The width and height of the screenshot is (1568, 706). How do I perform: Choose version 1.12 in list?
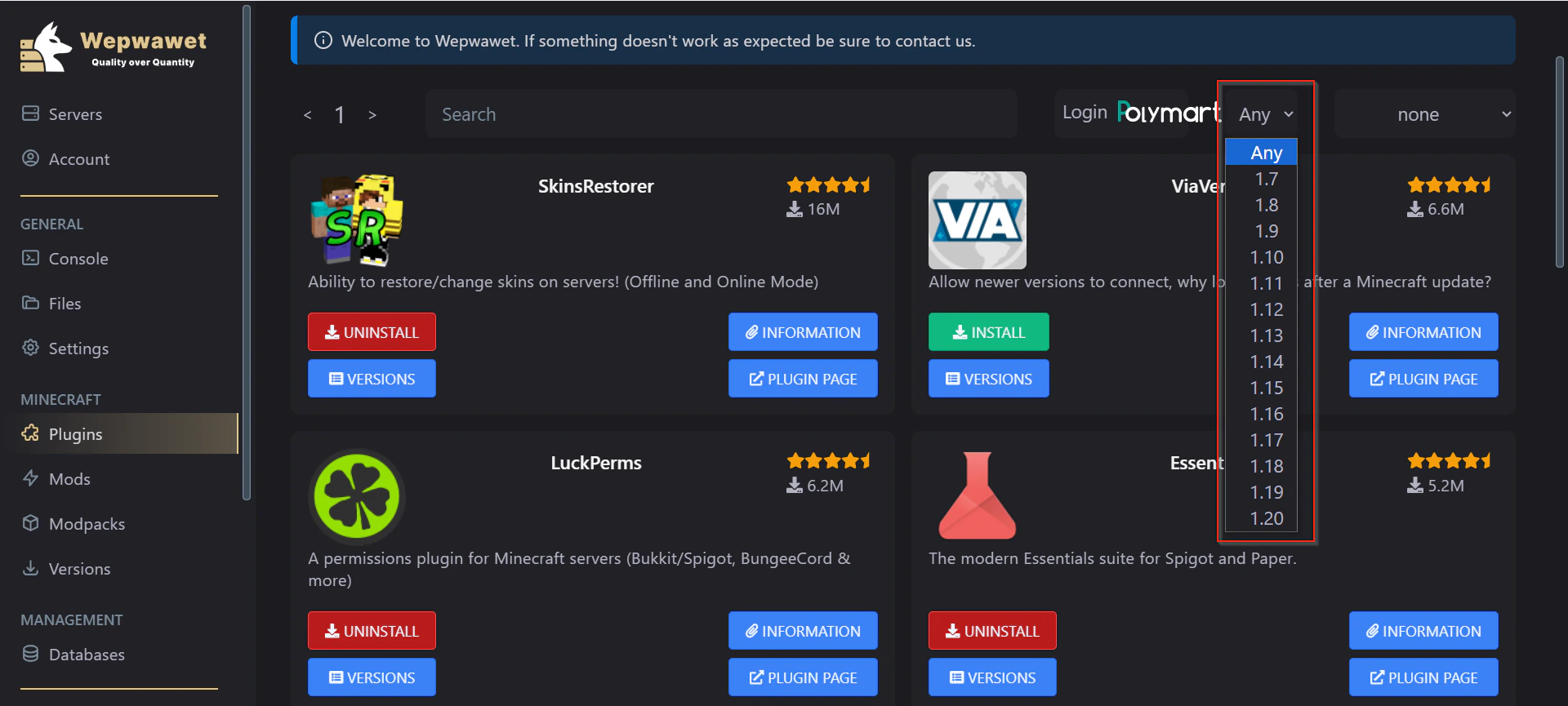[x=1262, y=309]
